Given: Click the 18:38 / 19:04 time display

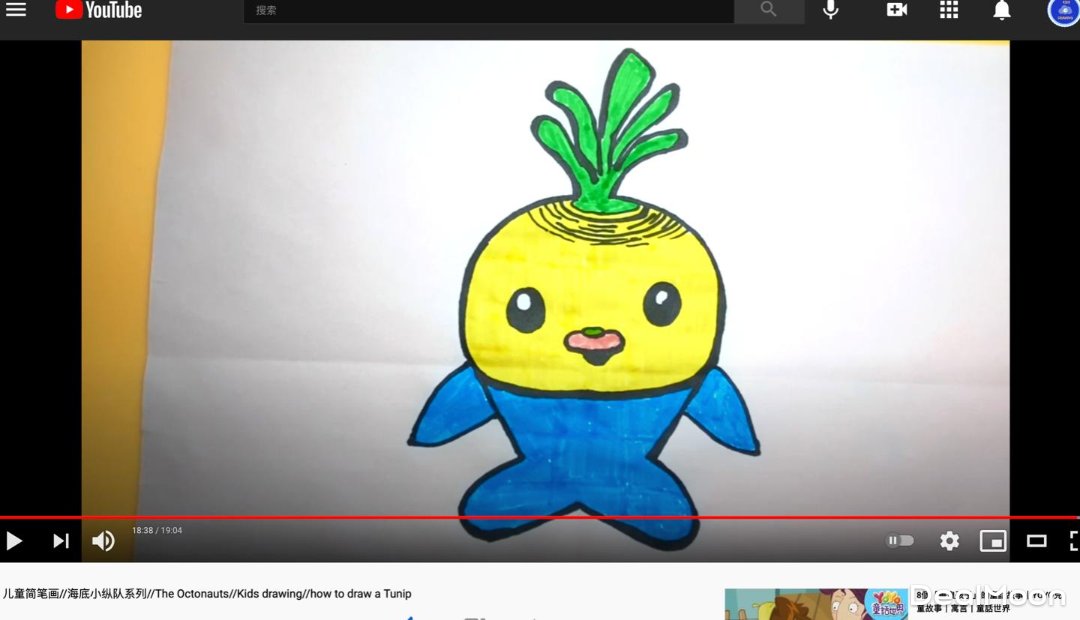Looking at the screenshot, I should pyautogui.click(x=157, y=530).
